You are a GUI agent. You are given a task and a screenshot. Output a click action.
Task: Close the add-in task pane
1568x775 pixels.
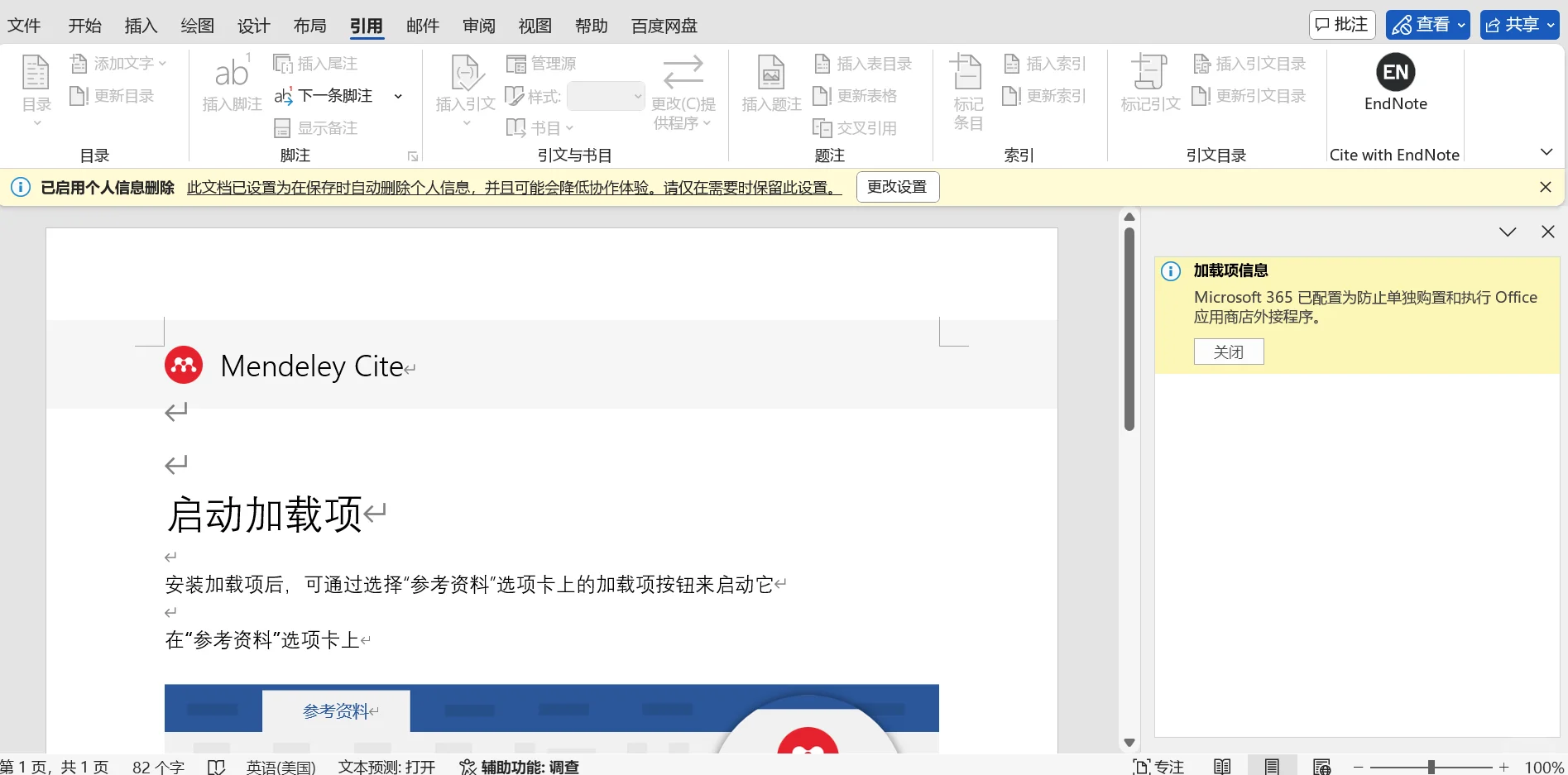coord(1547,232)
